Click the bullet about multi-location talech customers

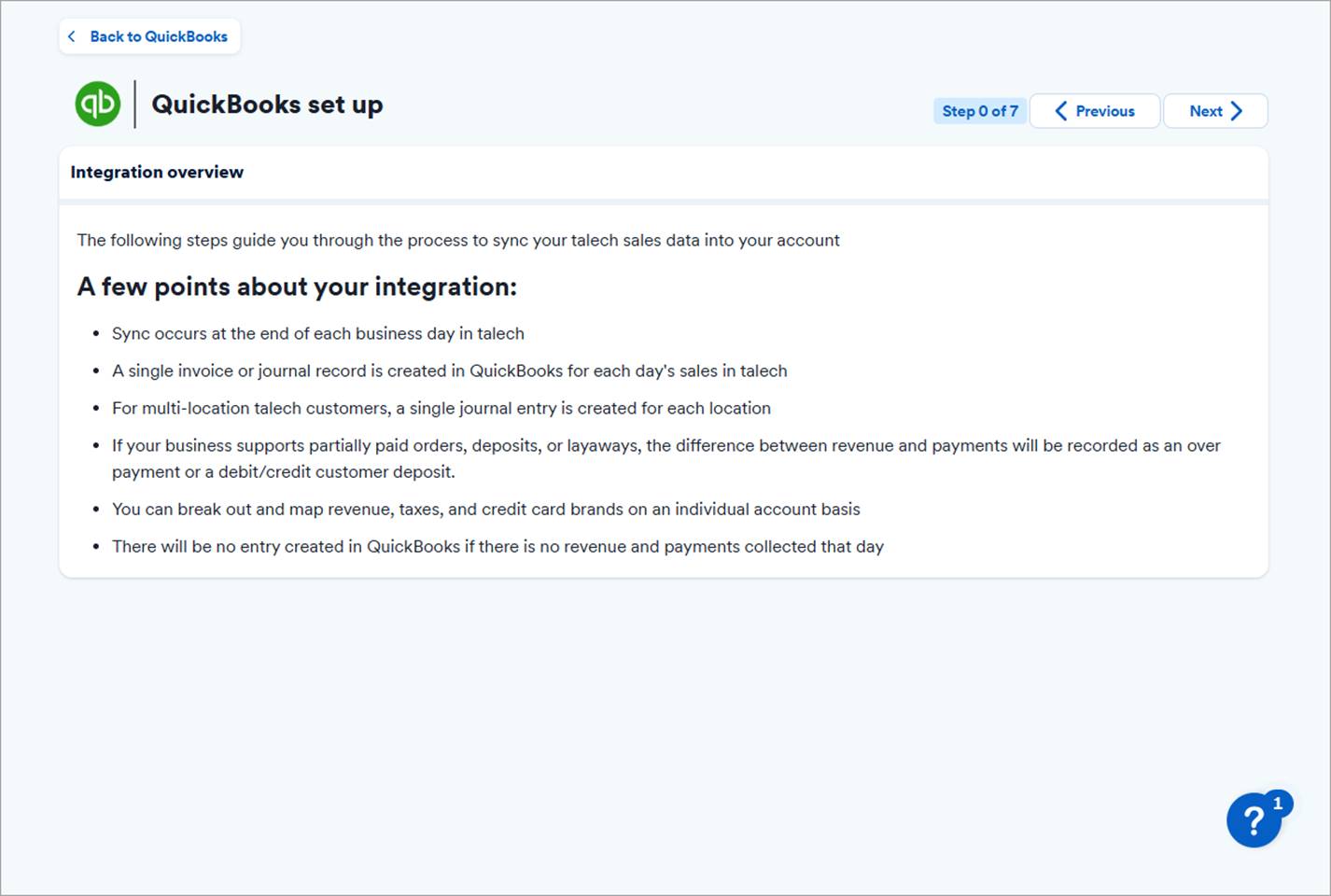coord(441,408)
